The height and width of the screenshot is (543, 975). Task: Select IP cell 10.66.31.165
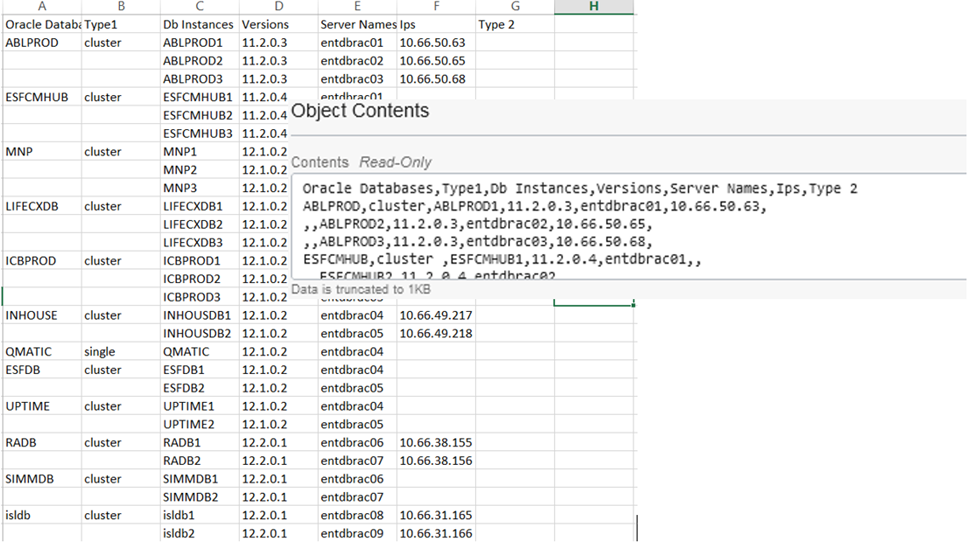pos(437,515)
